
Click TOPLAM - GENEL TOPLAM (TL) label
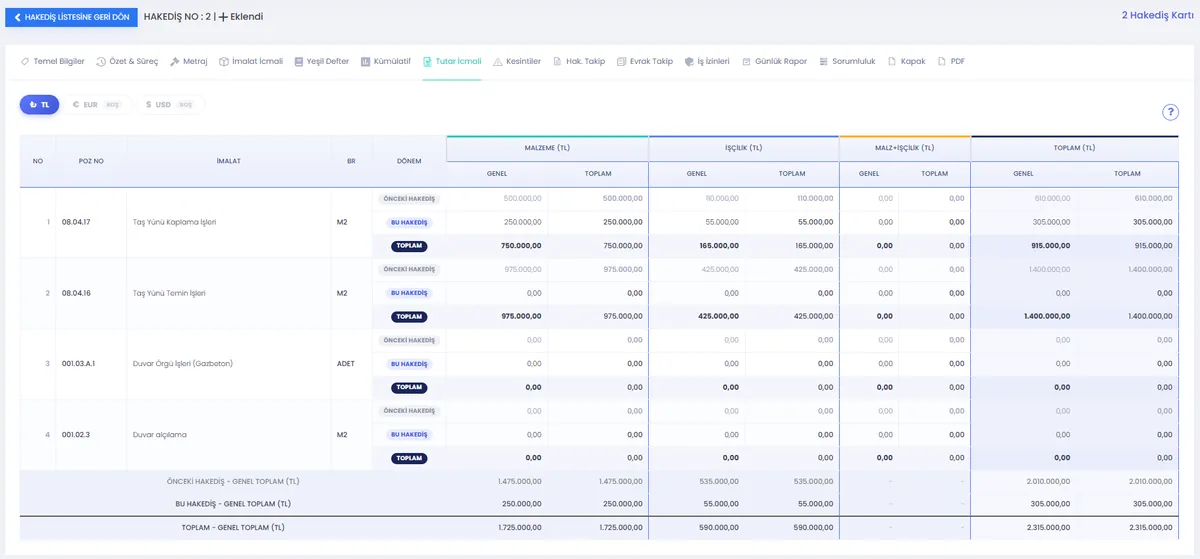tap(233, 528)
